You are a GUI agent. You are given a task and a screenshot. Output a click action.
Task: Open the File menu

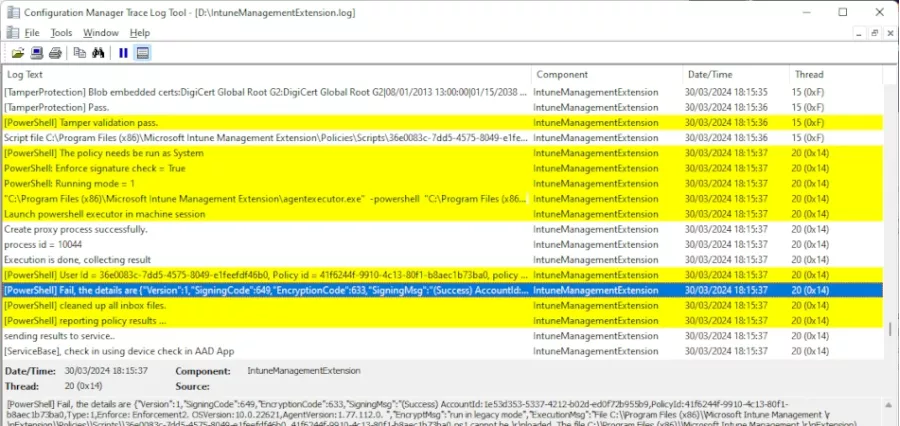click(x=32, y=33)
